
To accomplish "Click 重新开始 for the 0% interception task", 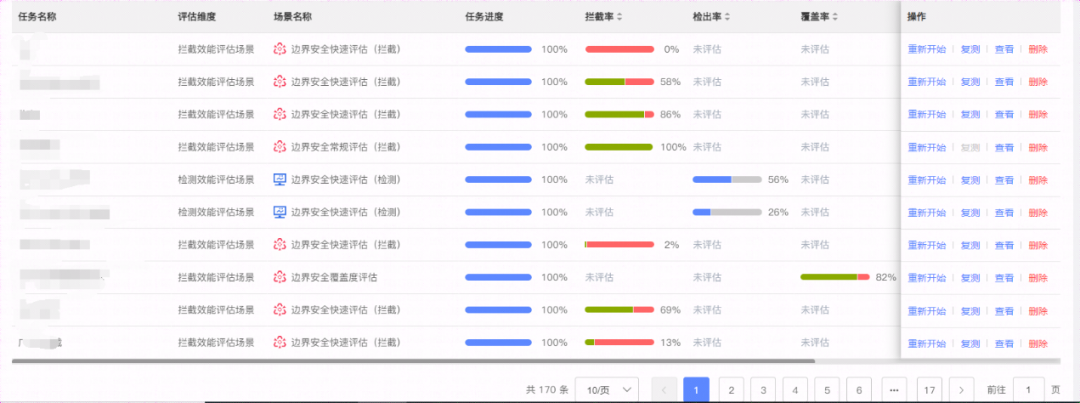I will click(x=926, y=49).
